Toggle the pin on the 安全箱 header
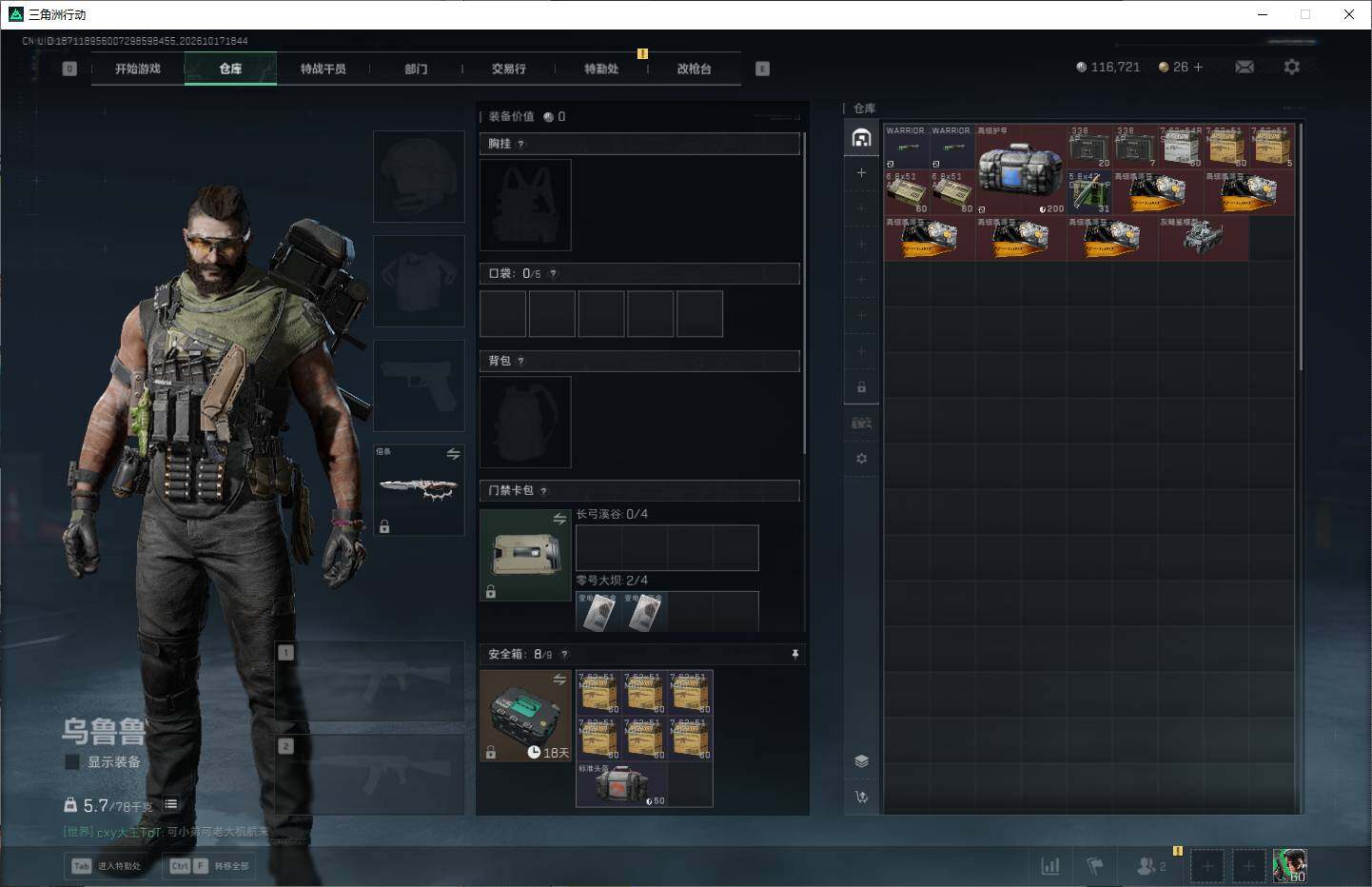Viewport: 1372px width, 887px height. click(794, 655)
